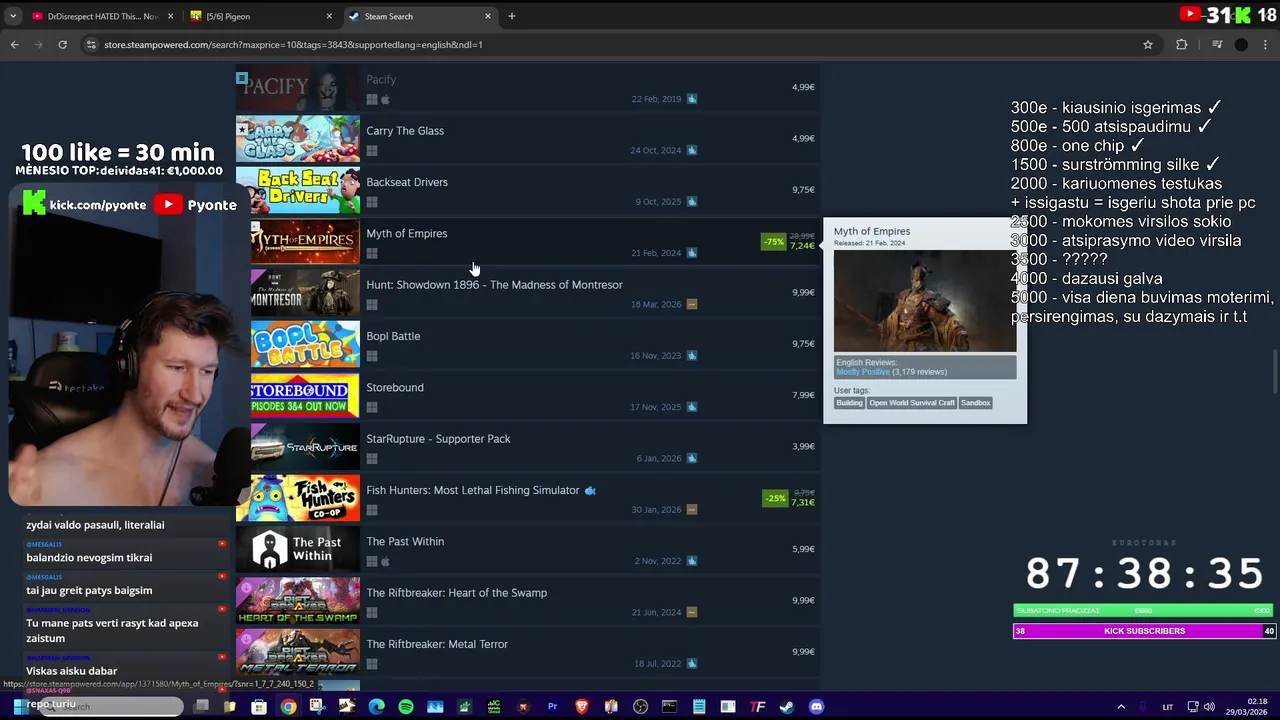
Task: Click Riftbreaker Metal Terror thumbnail
Action: 298,652
